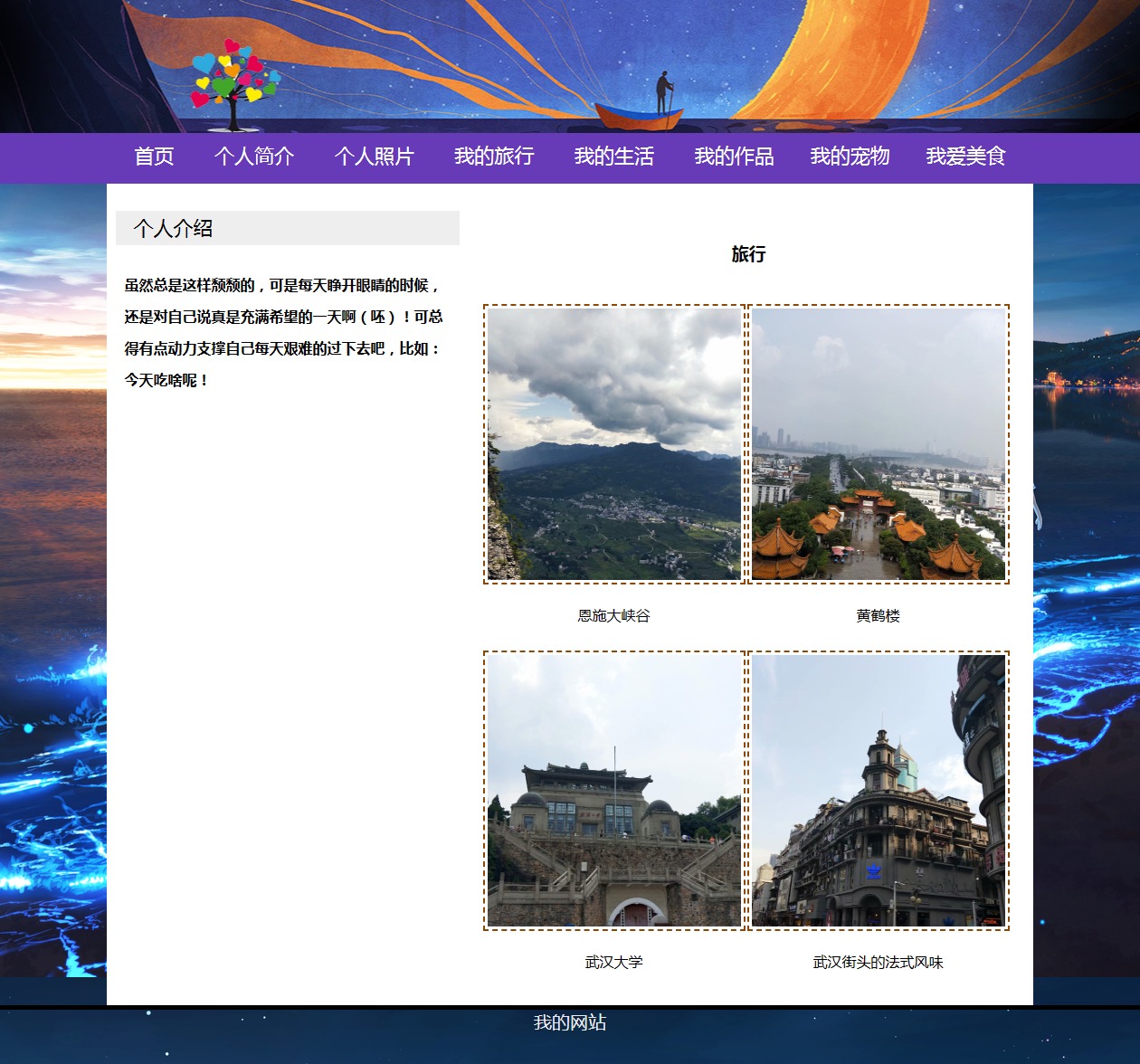
Task: Click the colorful heart tree logo
Action: [234, 83]
